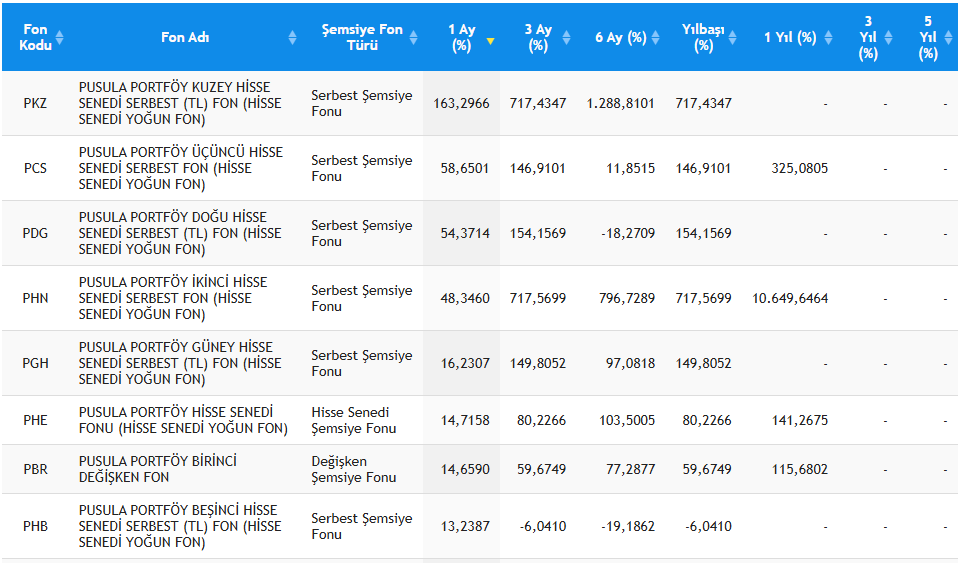Viewport: 975px width, 563px height.
Task: Sort by 3 Yıl (%) arrows
Action: click(889, 37)
